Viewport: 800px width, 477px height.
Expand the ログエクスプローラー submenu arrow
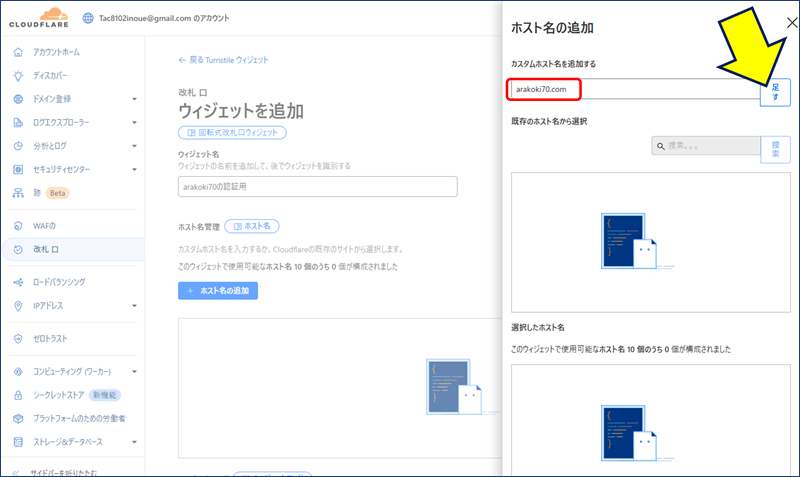click(134, 122)
